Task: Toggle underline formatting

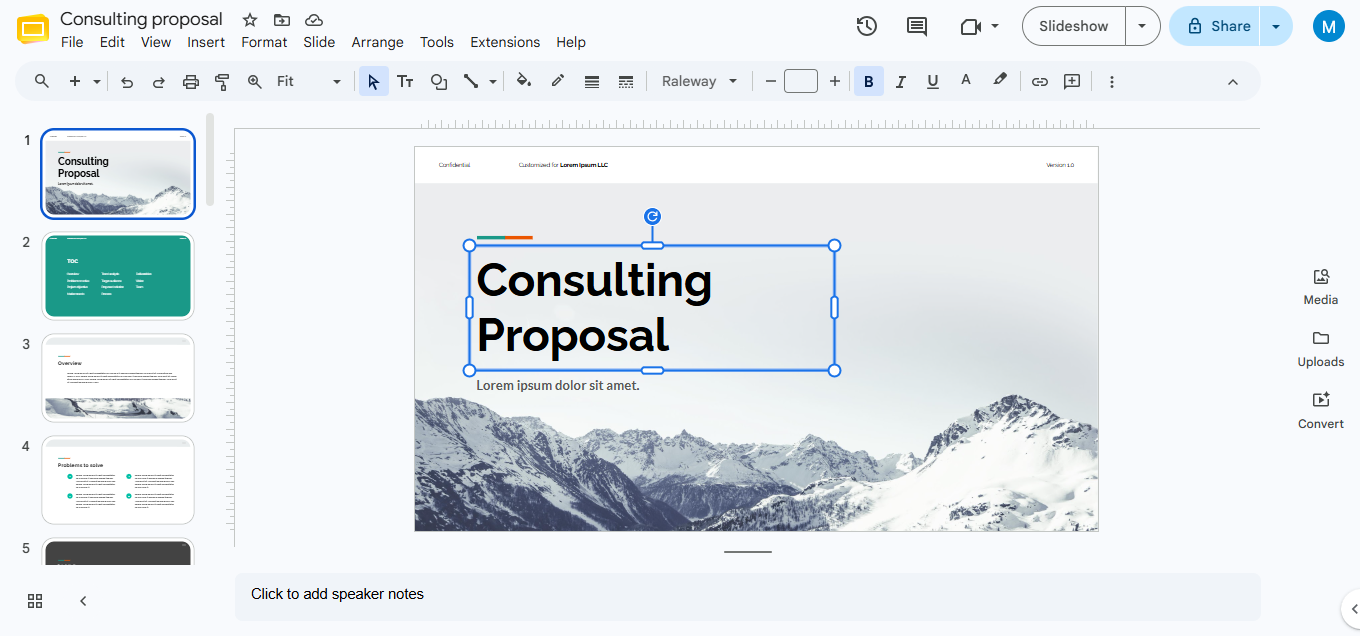Action: click(x=933, y=82)
